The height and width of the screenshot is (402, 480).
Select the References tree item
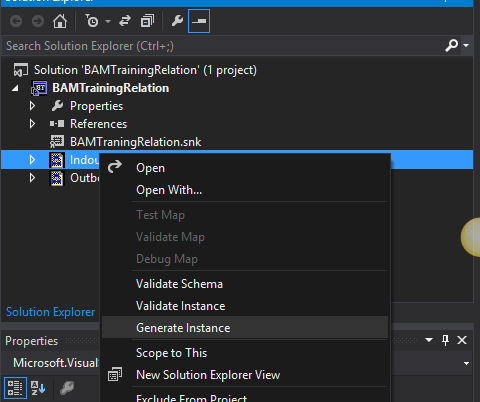pyautogui.click(x=98, y=124)
